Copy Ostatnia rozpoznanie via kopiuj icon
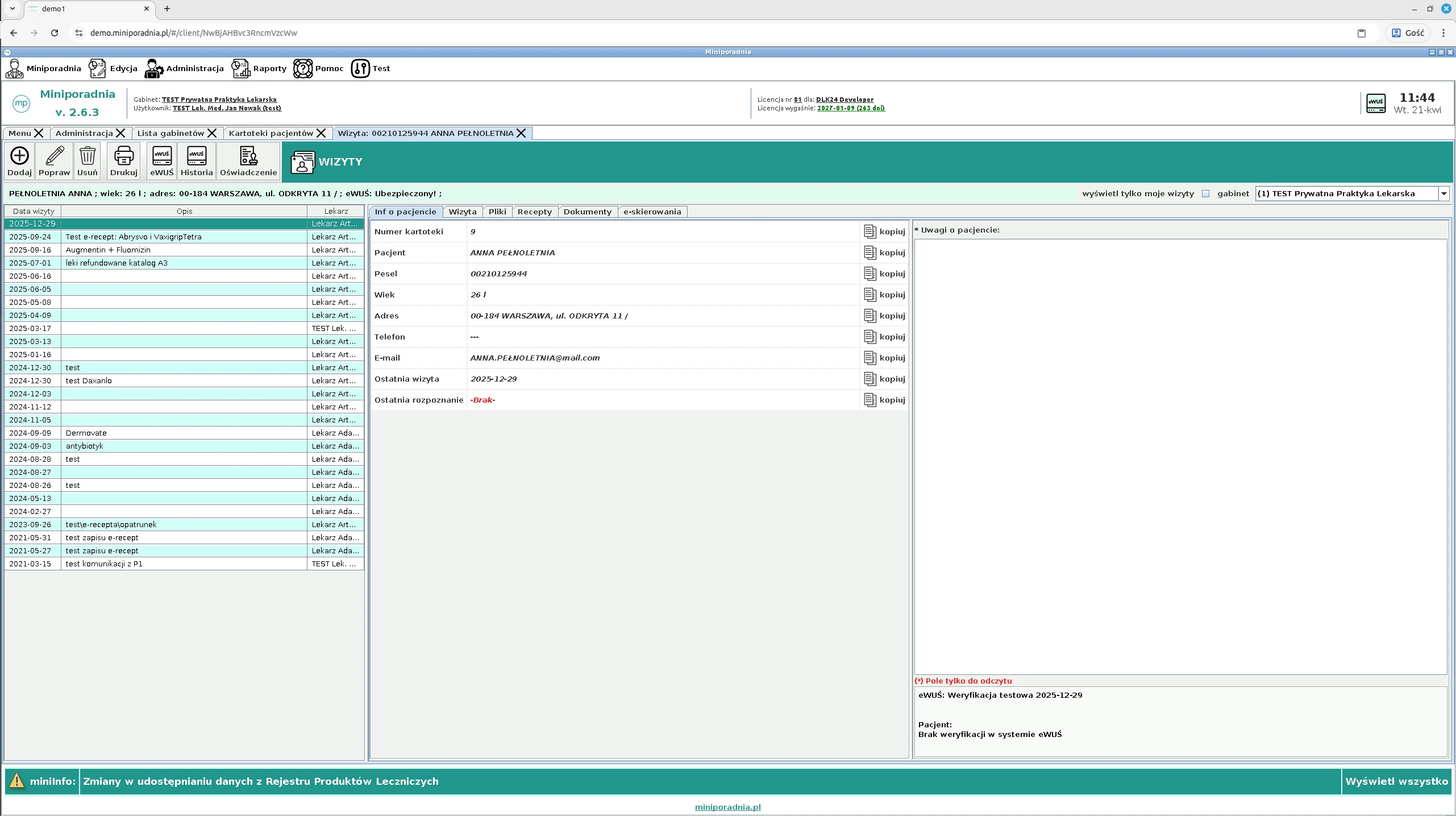Image resolution: width=1456 pixels, height=816 pixels. point(870,400)
